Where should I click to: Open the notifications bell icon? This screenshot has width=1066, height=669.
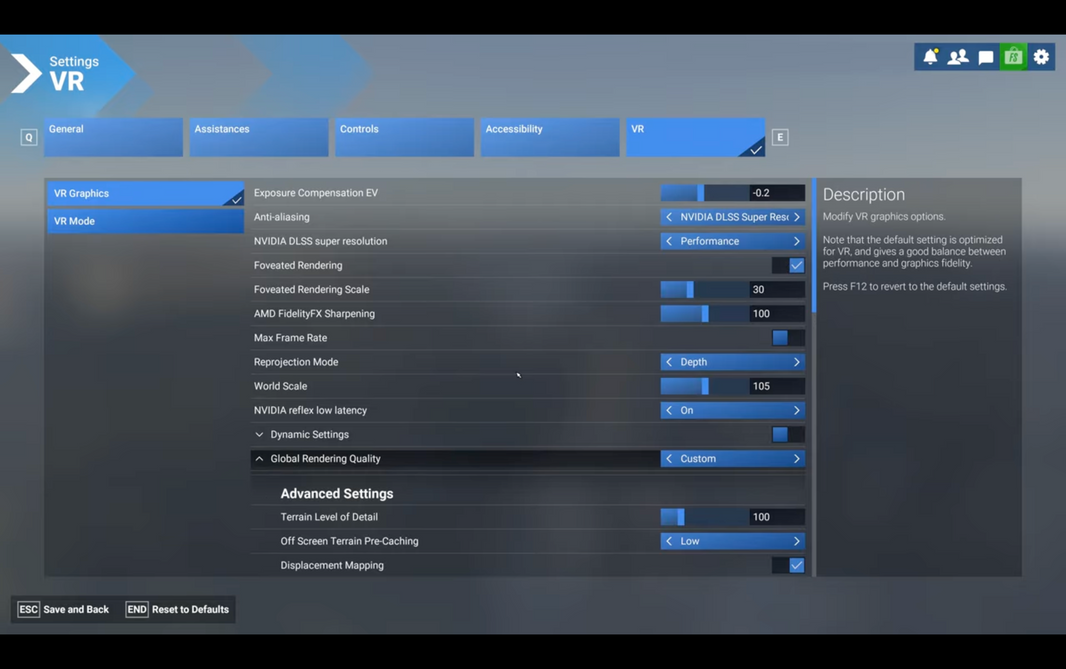[x=929, y=56]
